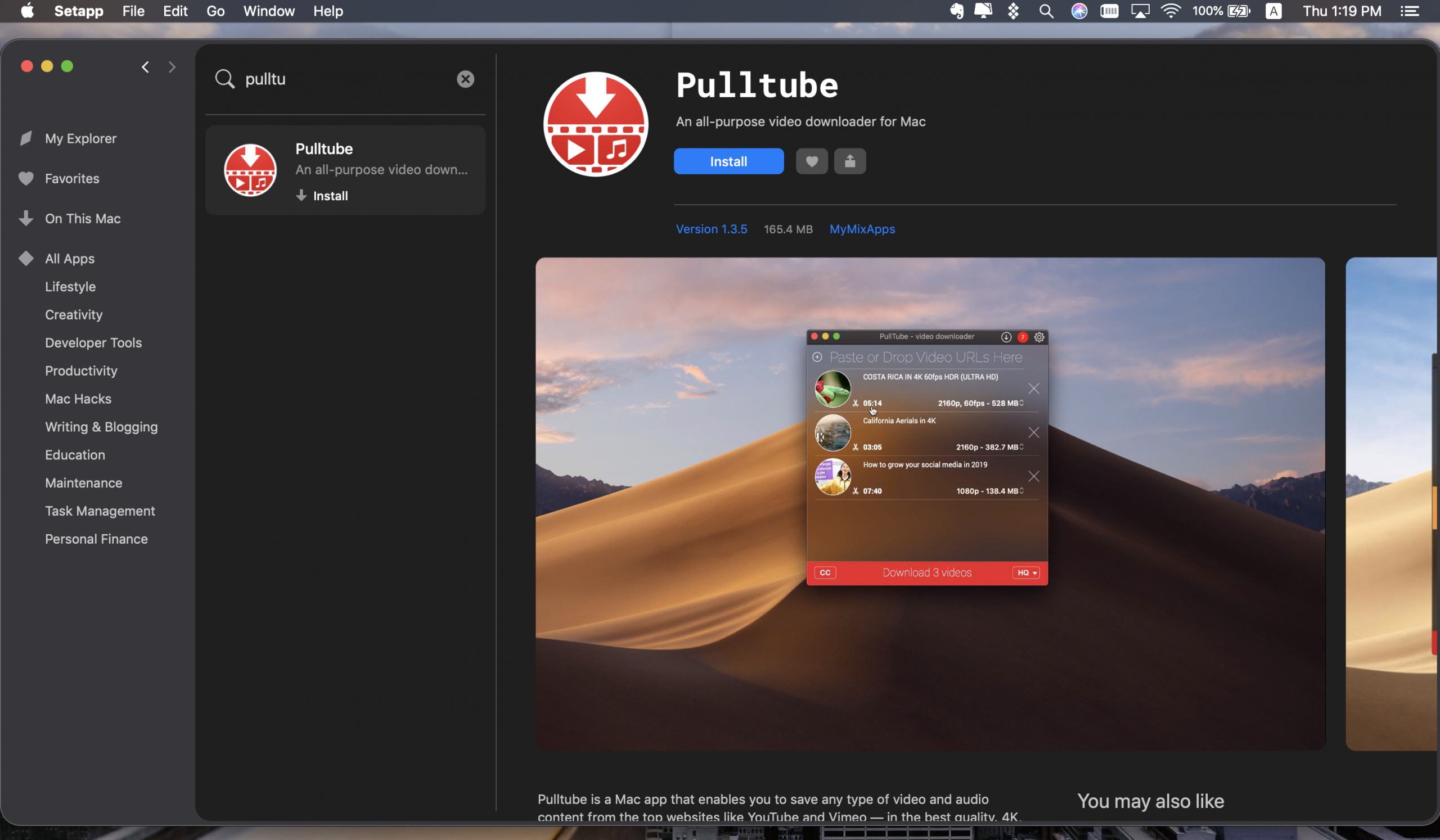Open the Edit menu
The width and height of the screenshot is (1440, 840).
(175, 11)
